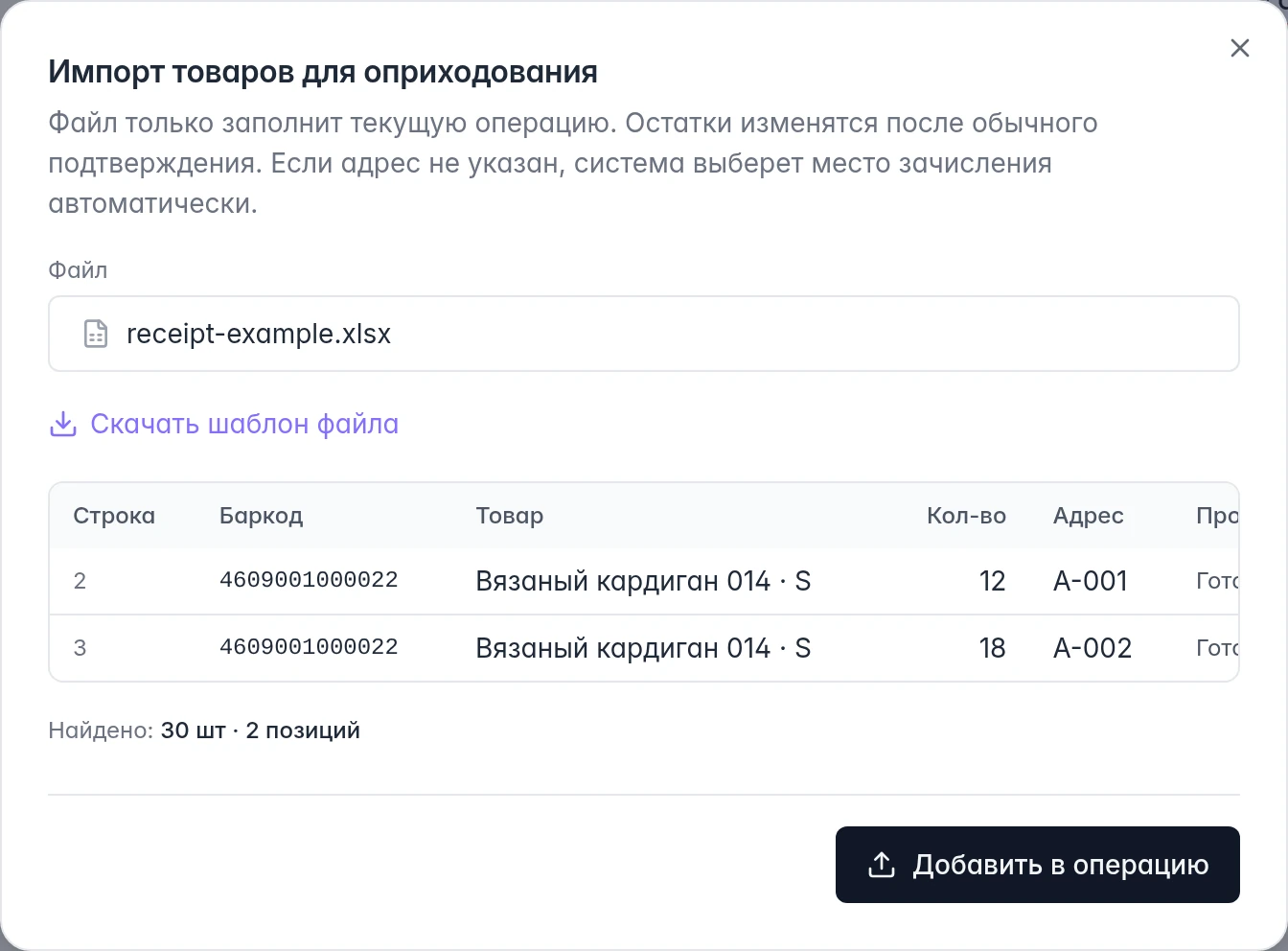The width and height of the screenshot is (1288, 951).
Task: Click product name in A-002 row
Action: [643, 648]
